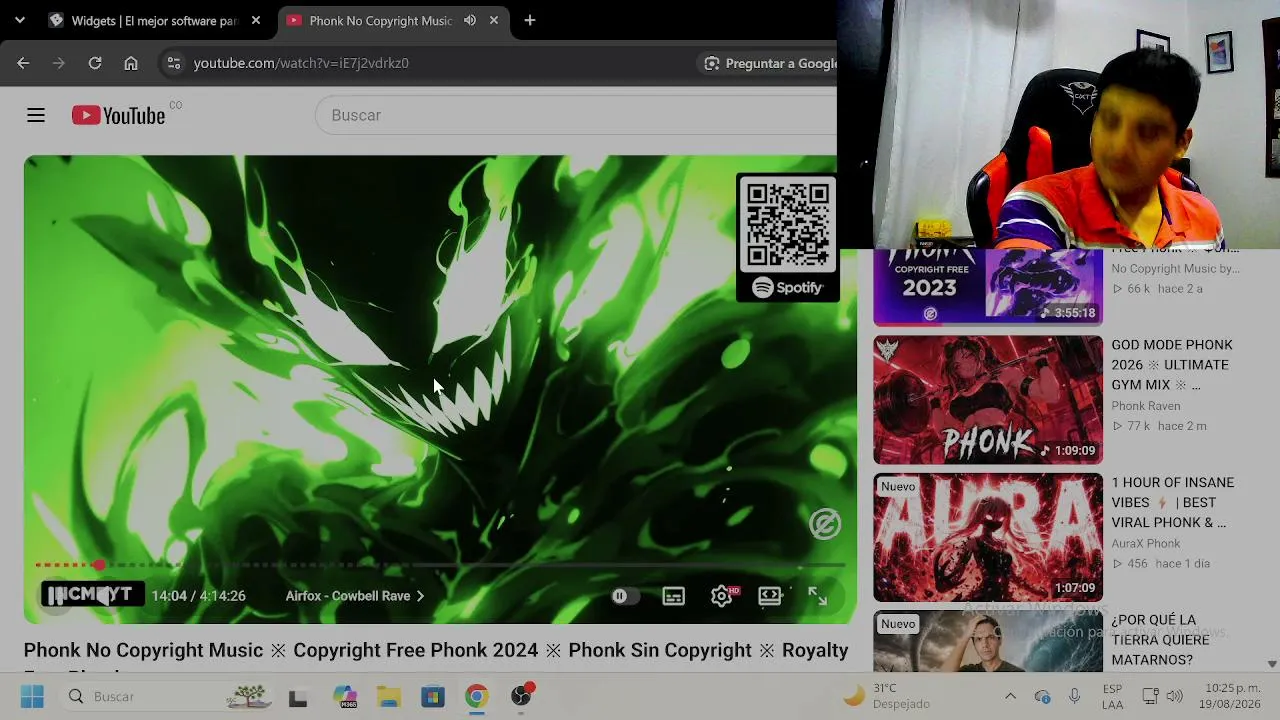Open the taskbar clock and calendar

(1232, 696)
